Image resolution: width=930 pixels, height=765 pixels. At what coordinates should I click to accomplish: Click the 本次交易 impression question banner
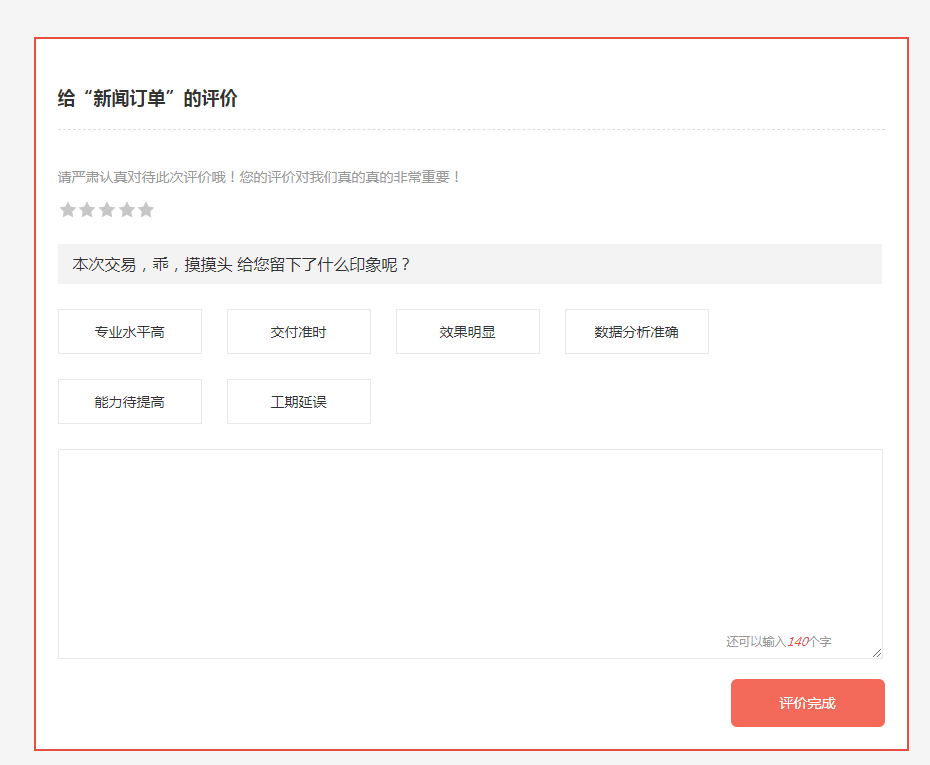[x=470, y=265]
